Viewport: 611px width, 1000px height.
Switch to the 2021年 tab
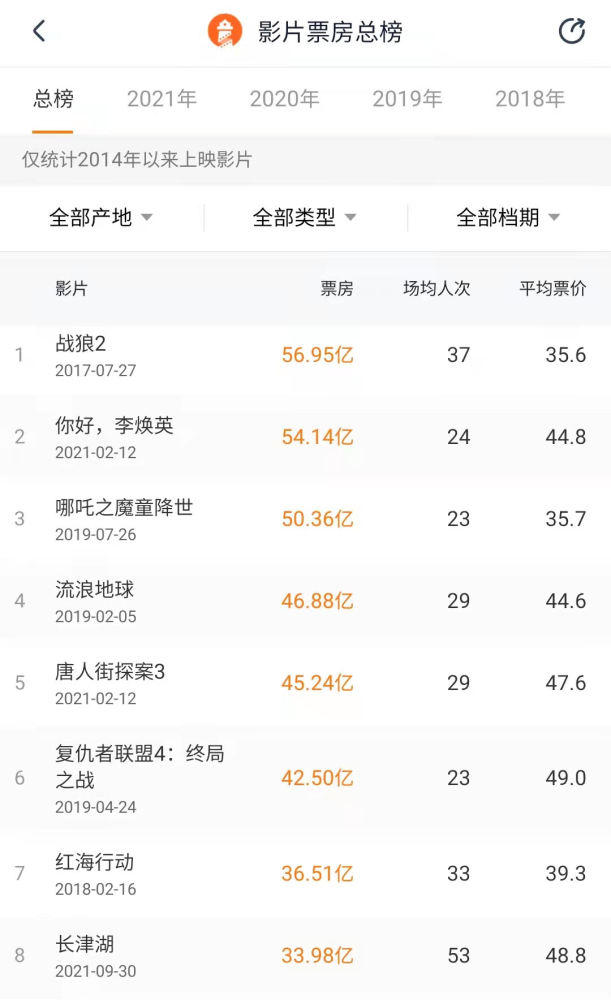point(162,99)
